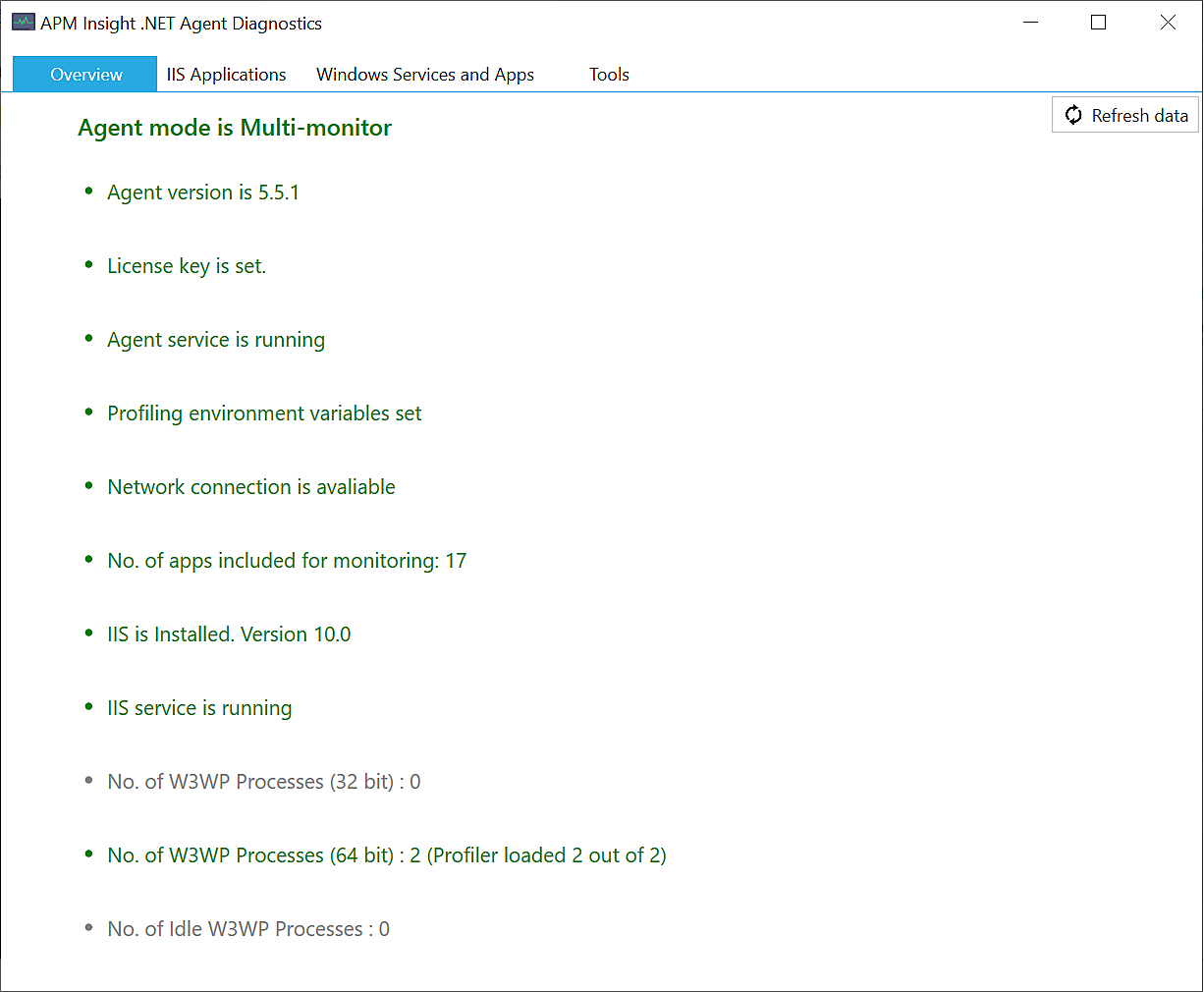Click the IIS is Installed Version 10.0 entry

point(229,634)
